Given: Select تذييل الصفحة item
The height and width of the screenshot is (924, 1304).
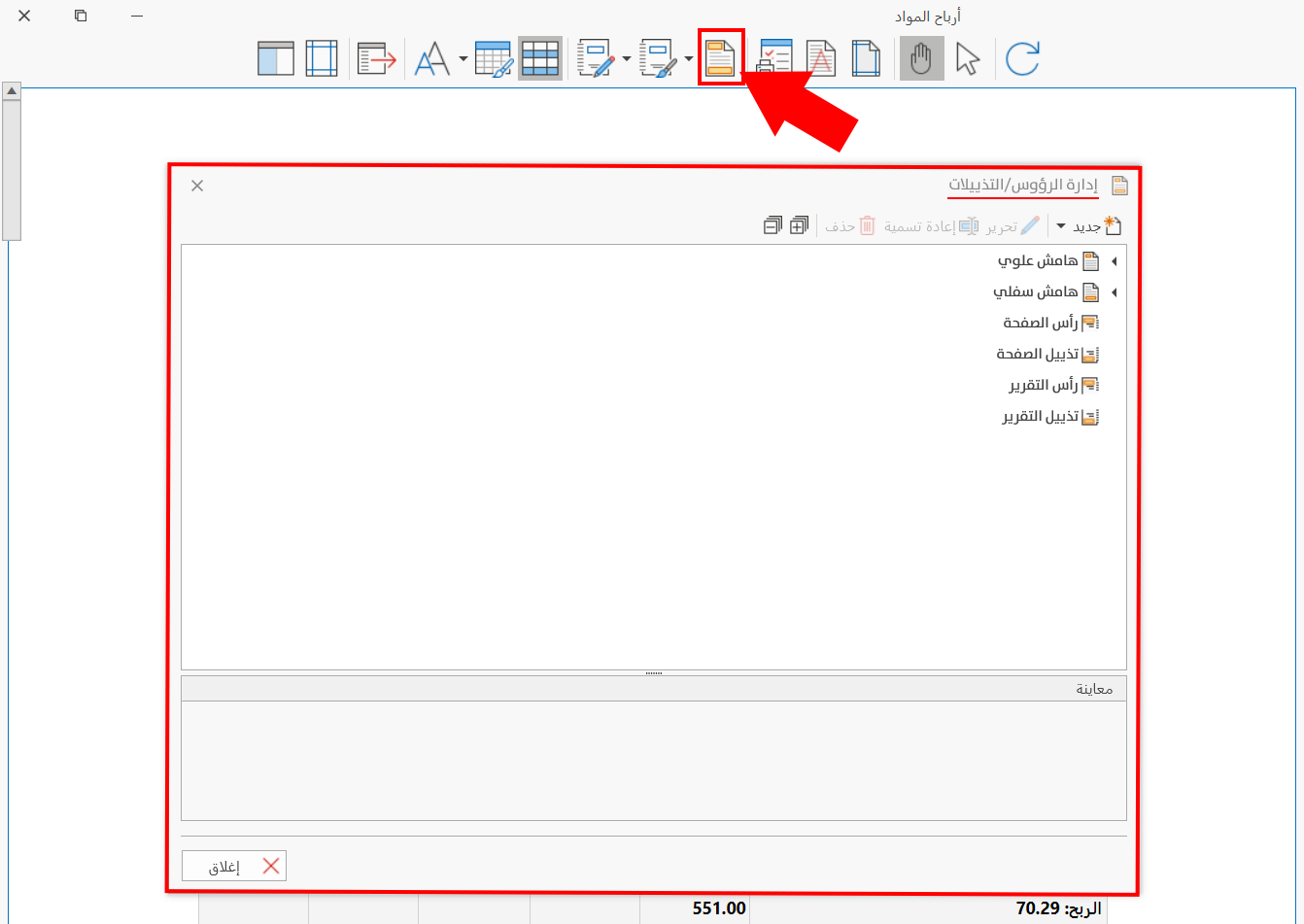Looking at the screenshot, I should (x=1047, y=355).
